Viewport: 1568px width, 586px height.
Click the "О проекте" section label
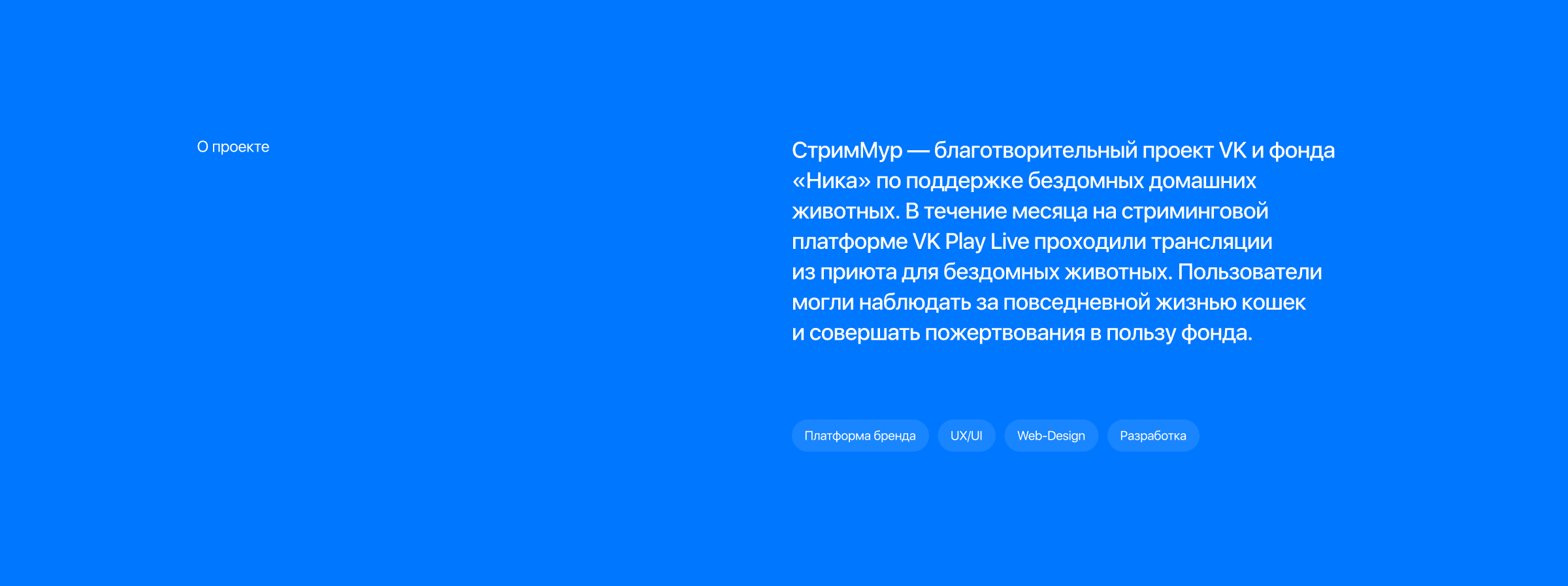[233, 147]
